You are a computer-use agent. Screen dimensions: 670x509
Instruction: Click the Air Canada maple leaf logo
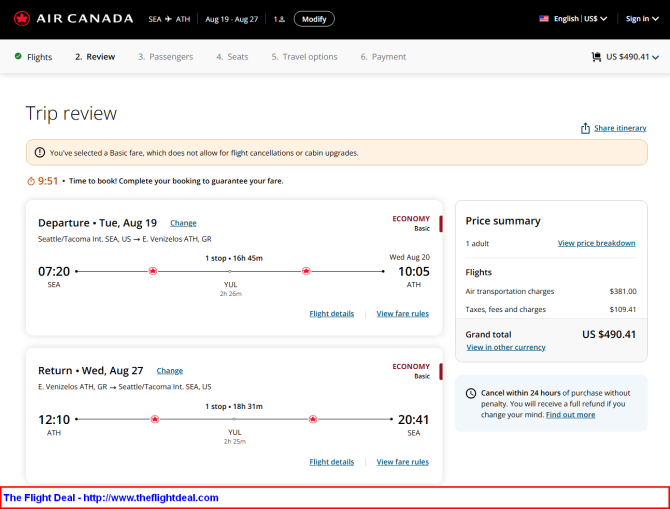coord(22,19)
